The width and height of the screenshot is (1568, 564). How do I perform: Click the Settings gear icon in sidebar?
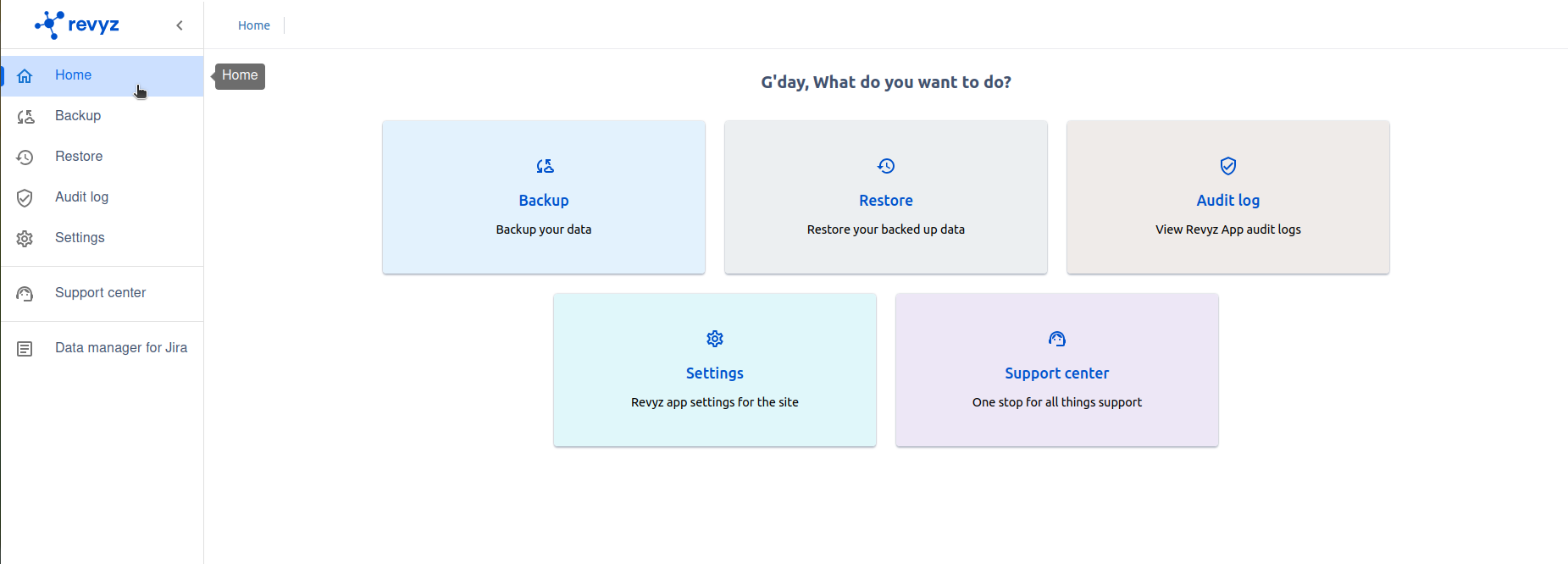[x=25, y=239]
